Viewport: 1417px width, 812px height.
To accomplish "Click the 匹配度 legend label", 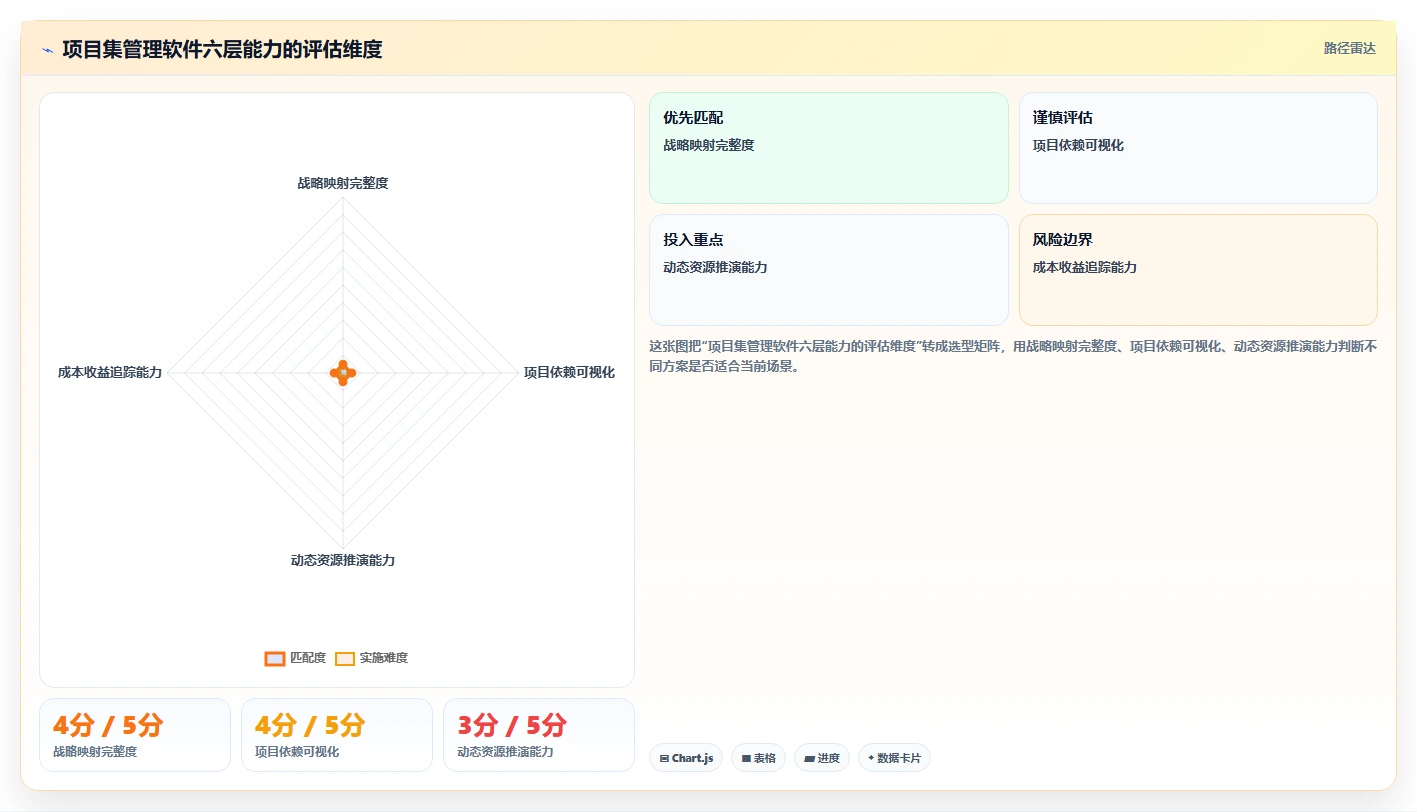I will pos(308,658).
